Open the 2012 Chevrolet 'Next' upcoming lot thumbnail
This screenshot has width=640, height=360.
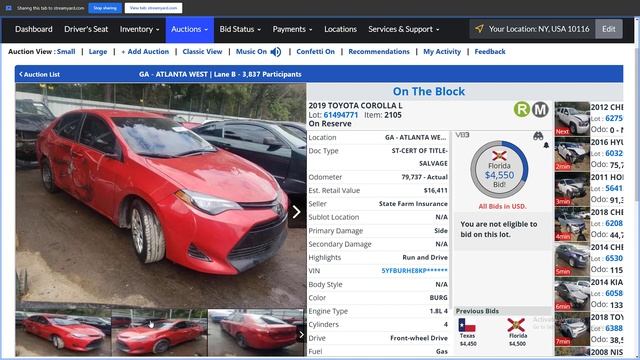(x=572, y=119)
